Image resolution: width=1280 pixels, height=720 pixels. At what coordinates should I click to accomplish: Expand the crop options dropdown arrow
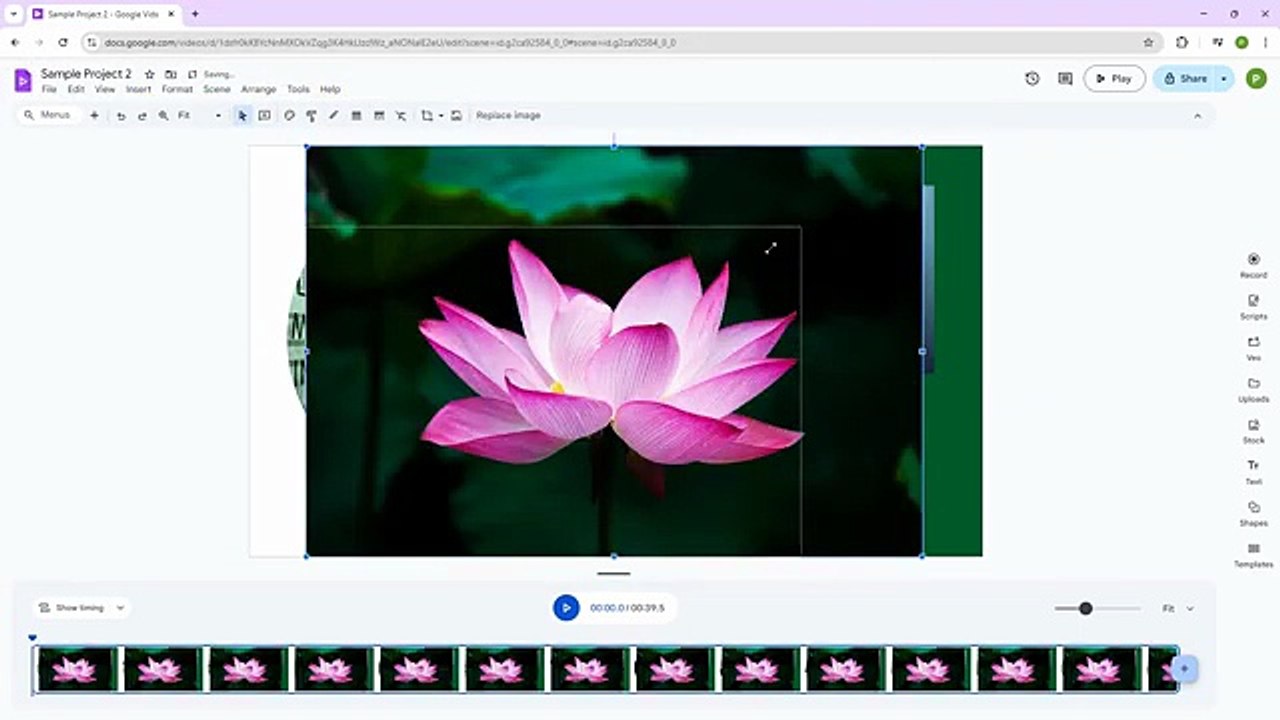tap(440, 116)
